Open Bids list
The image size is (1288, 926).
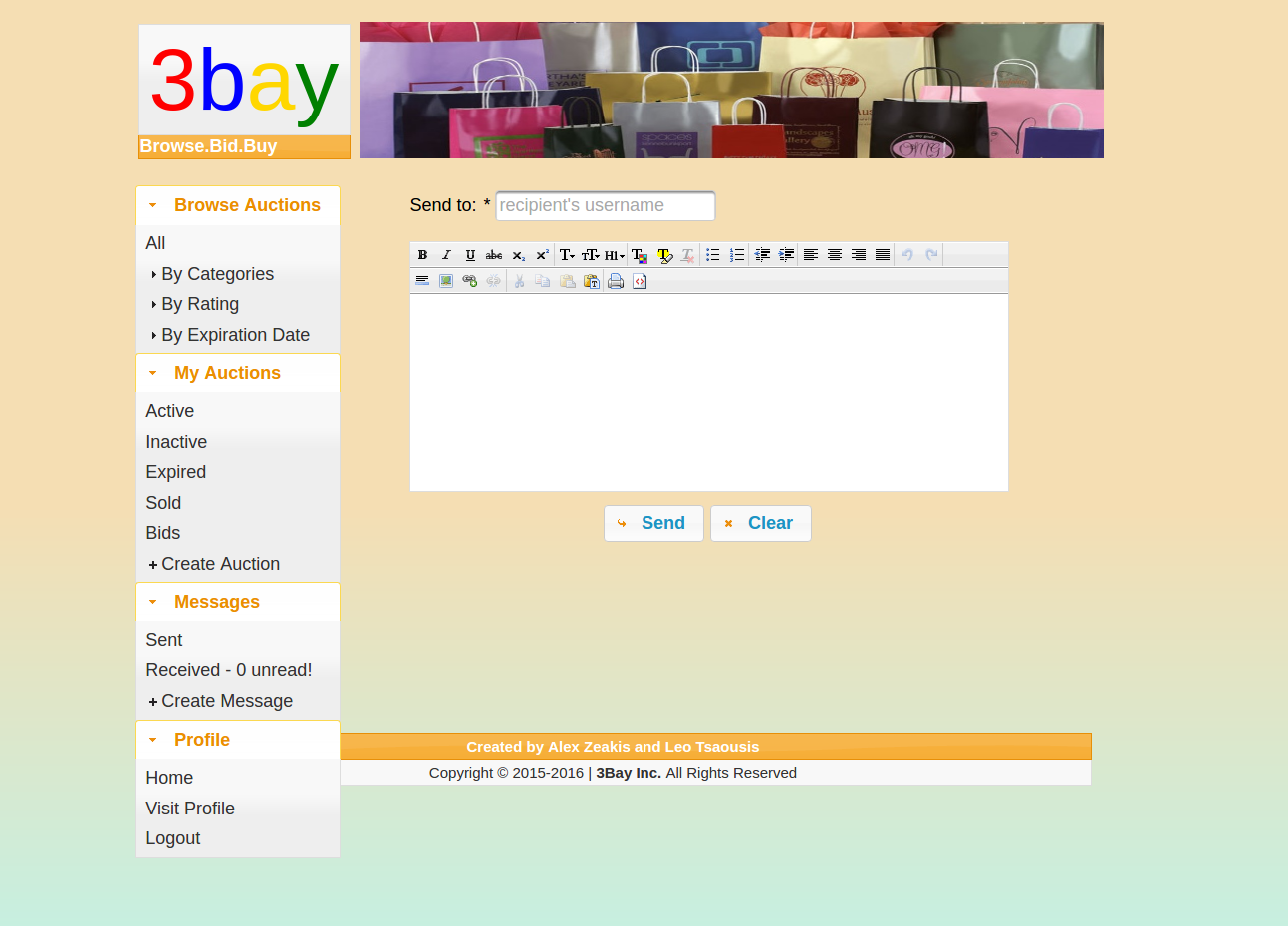163,533
